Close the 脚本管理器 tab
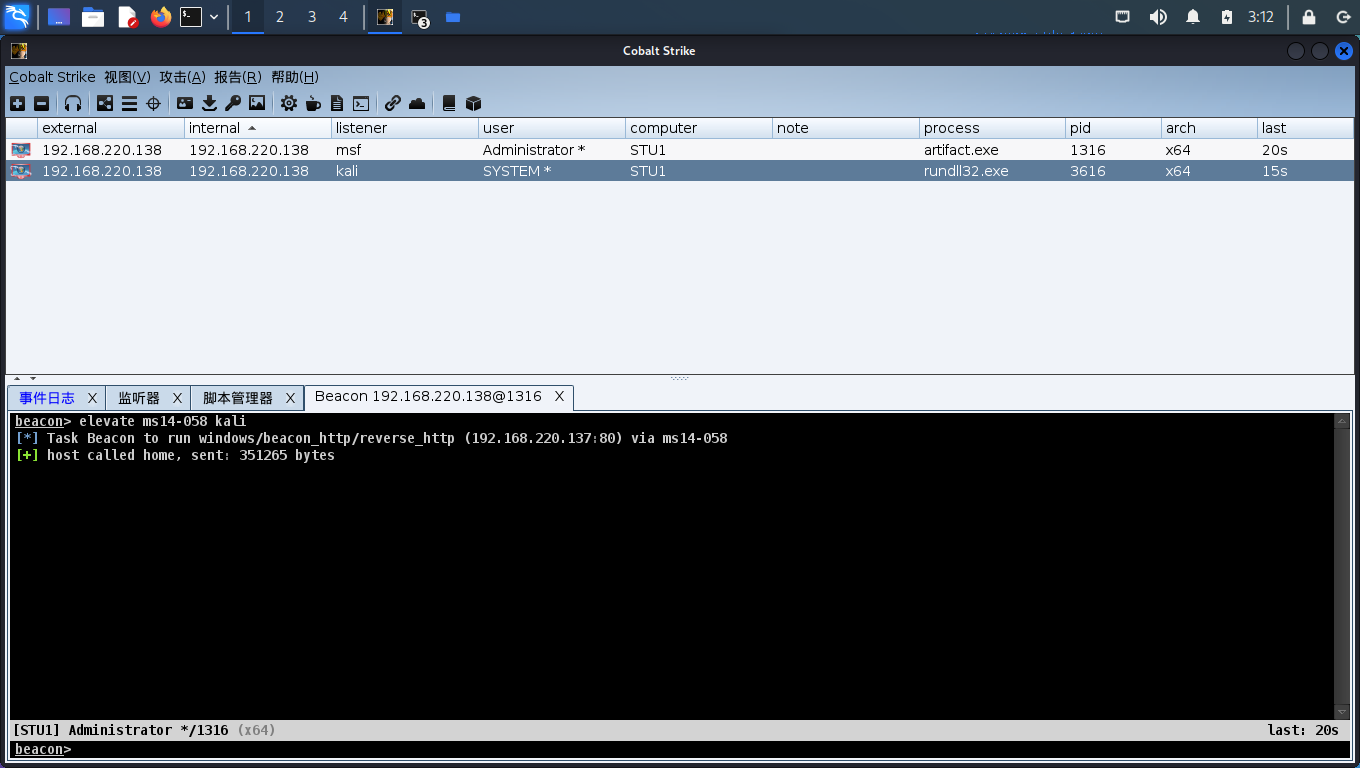The image size is (1360, 768). pyautogui.click(x=290, y=398)
